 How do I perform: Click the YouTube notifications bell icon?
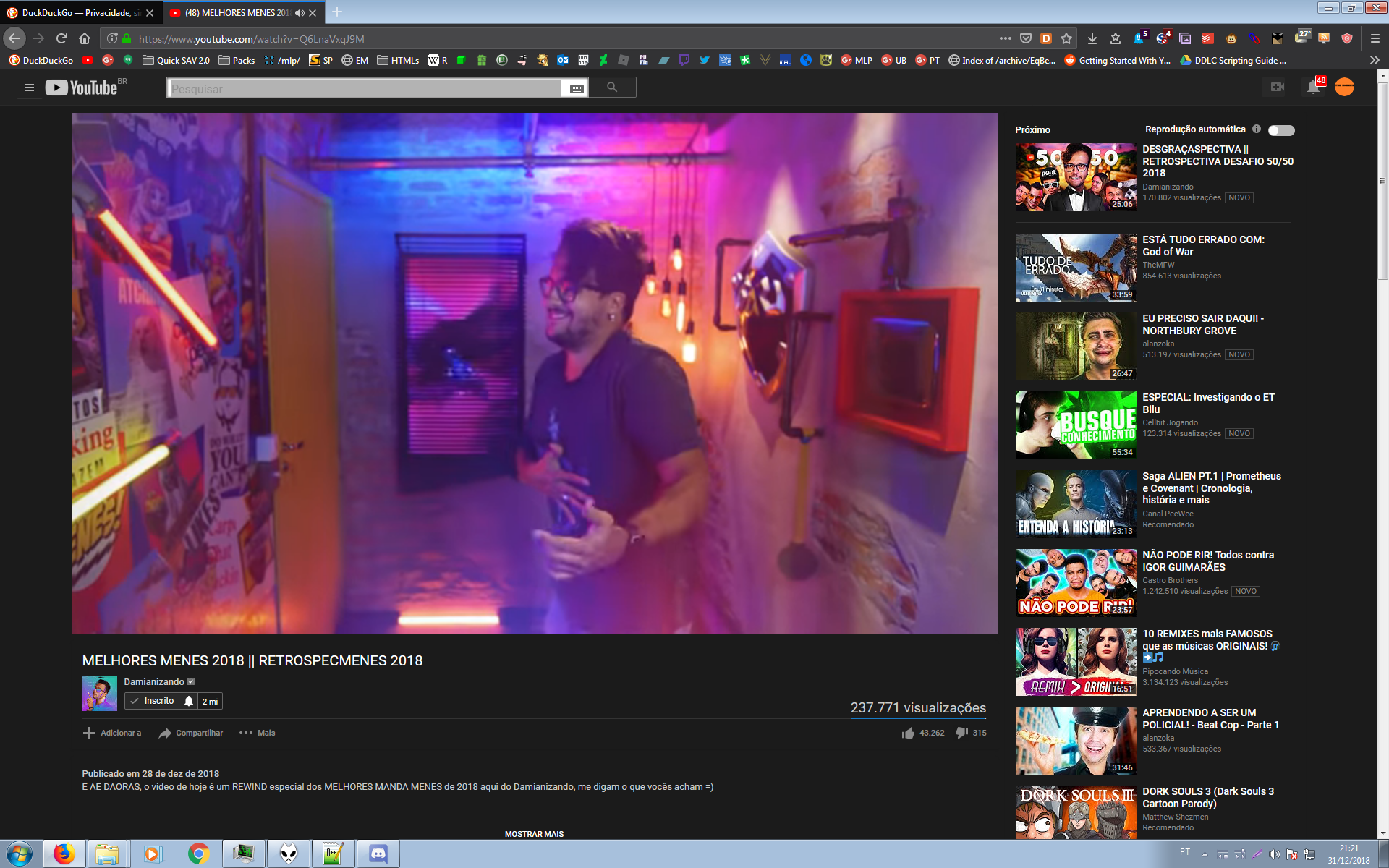pyautogui.click(x=1313, y=88)
